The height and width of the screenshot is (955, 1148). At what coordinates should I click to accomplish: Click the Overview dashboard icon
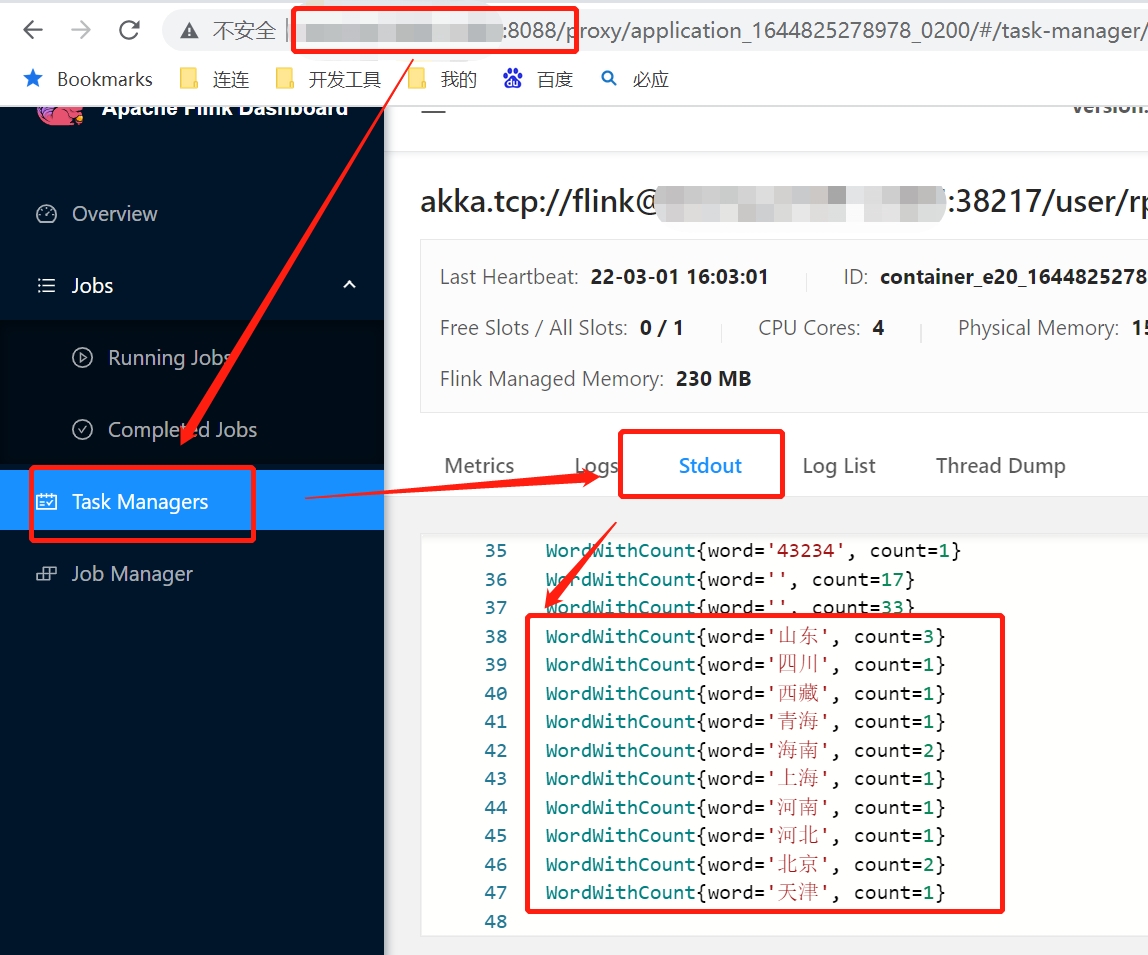[x=46, y=214]
